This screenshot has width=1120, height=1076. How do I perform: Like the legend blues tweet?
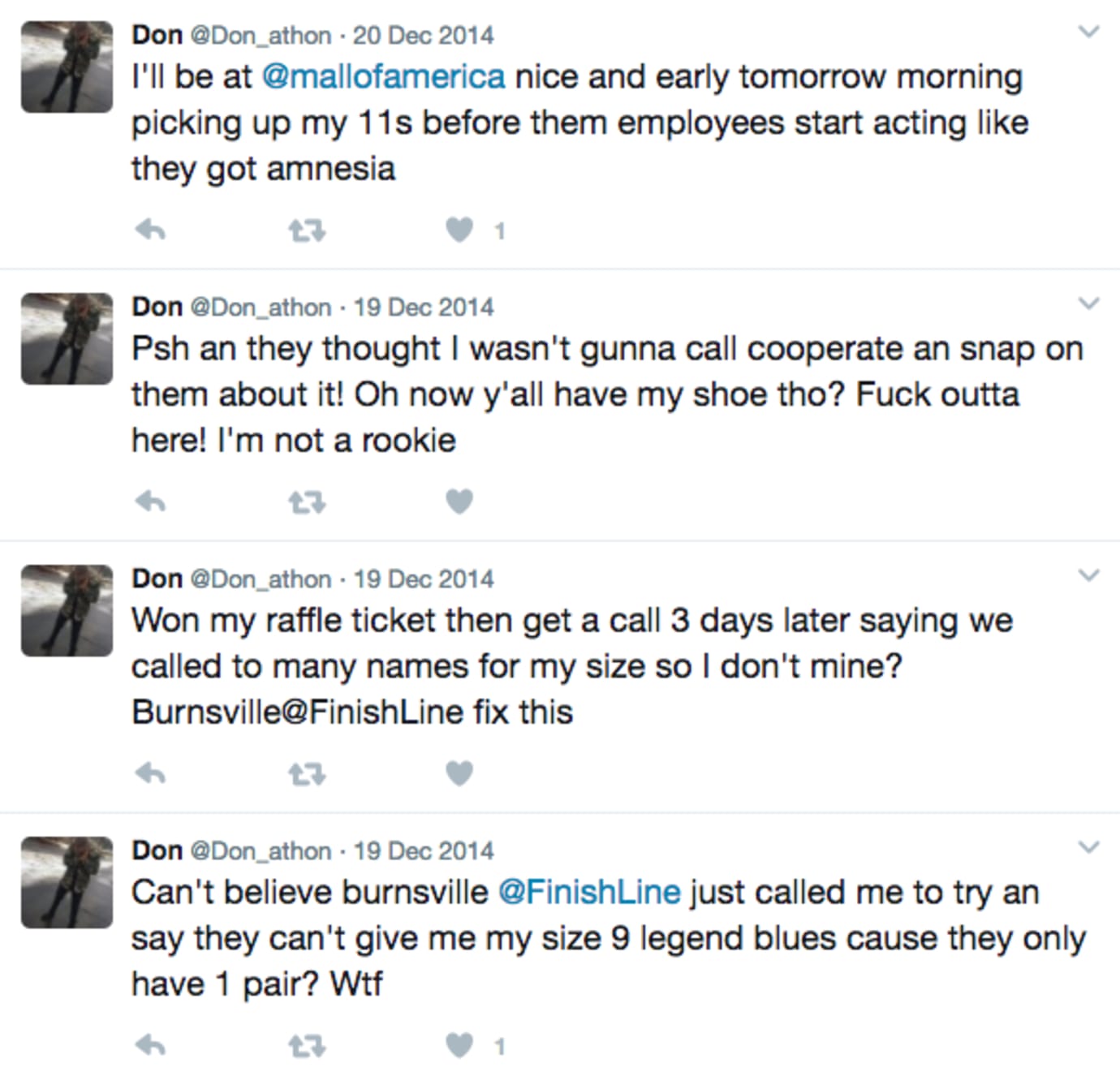pyautogui.click(x=459, y=1047)
